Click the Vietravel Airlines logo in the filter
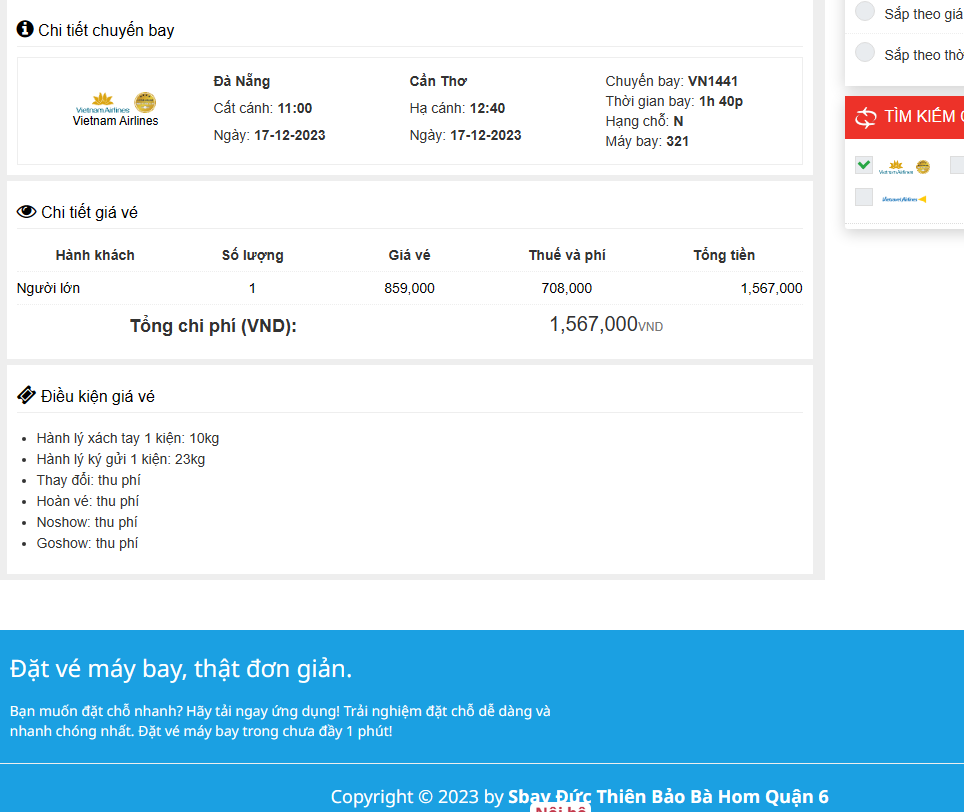 click(x=903, y=199)
